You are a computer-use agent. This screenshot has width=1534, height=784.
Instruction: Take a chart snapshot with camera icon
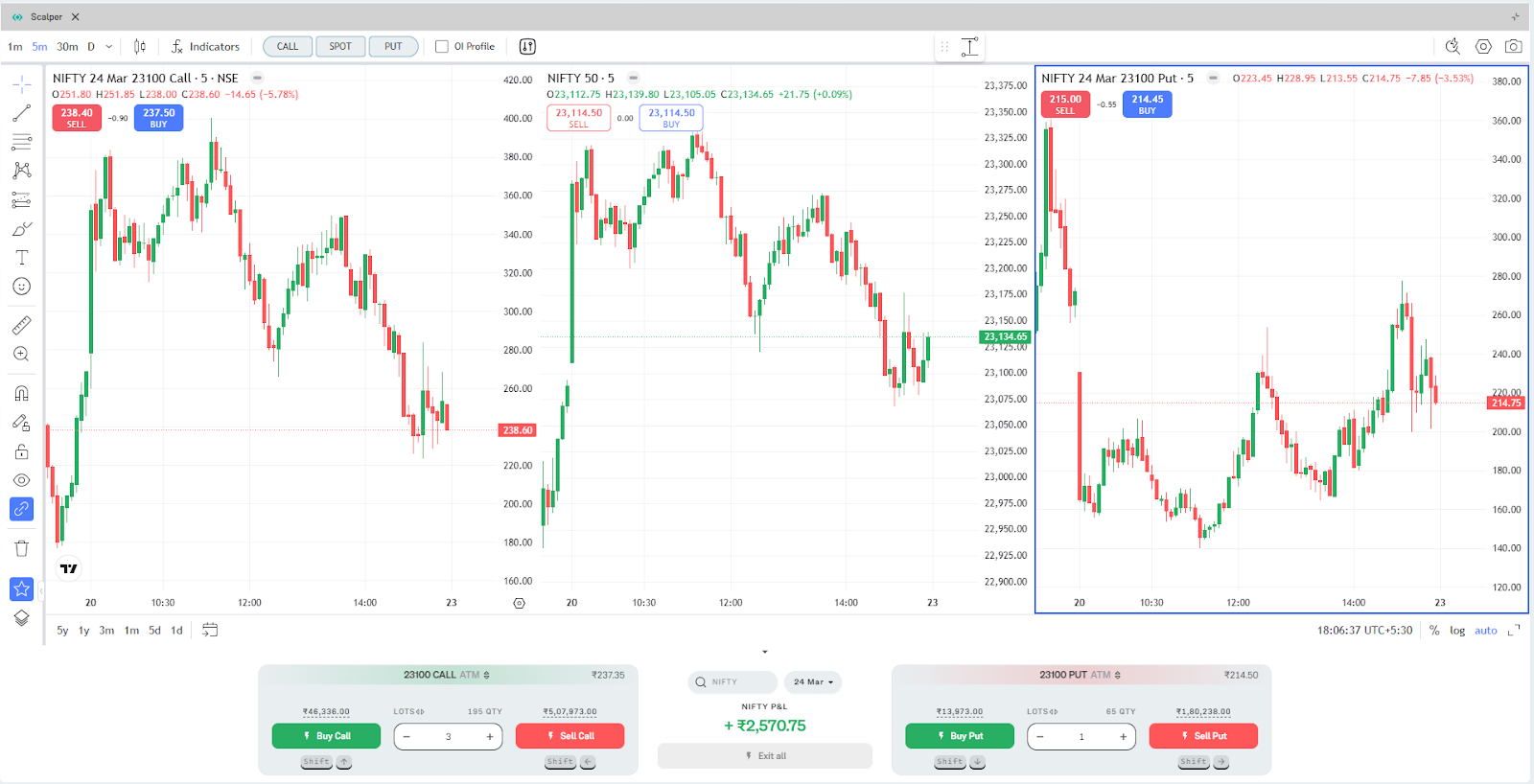click(1513, 46)
